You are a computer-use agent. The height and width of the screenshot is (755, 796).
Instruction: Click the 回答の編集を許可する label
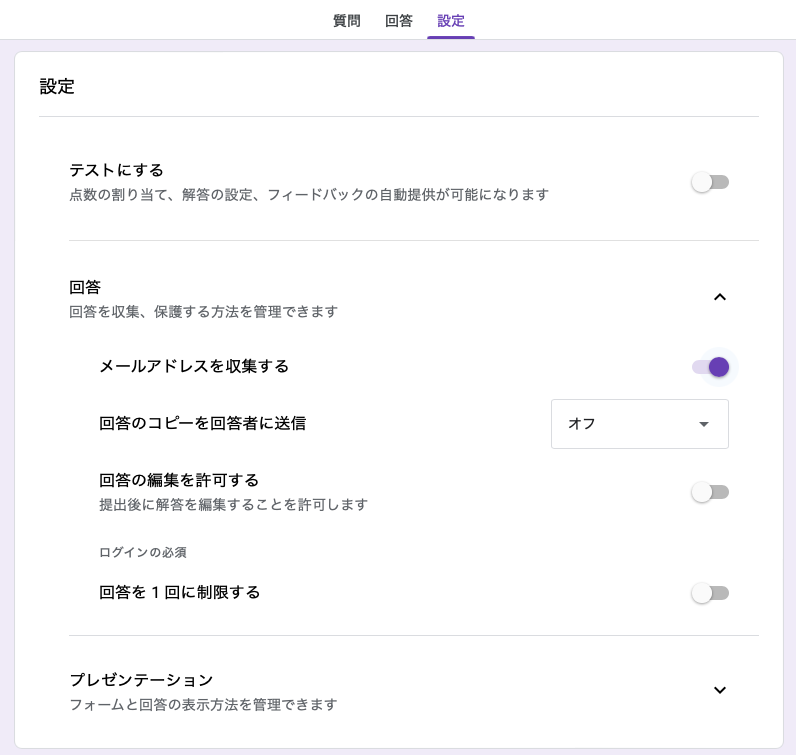(x=179, y=480)
